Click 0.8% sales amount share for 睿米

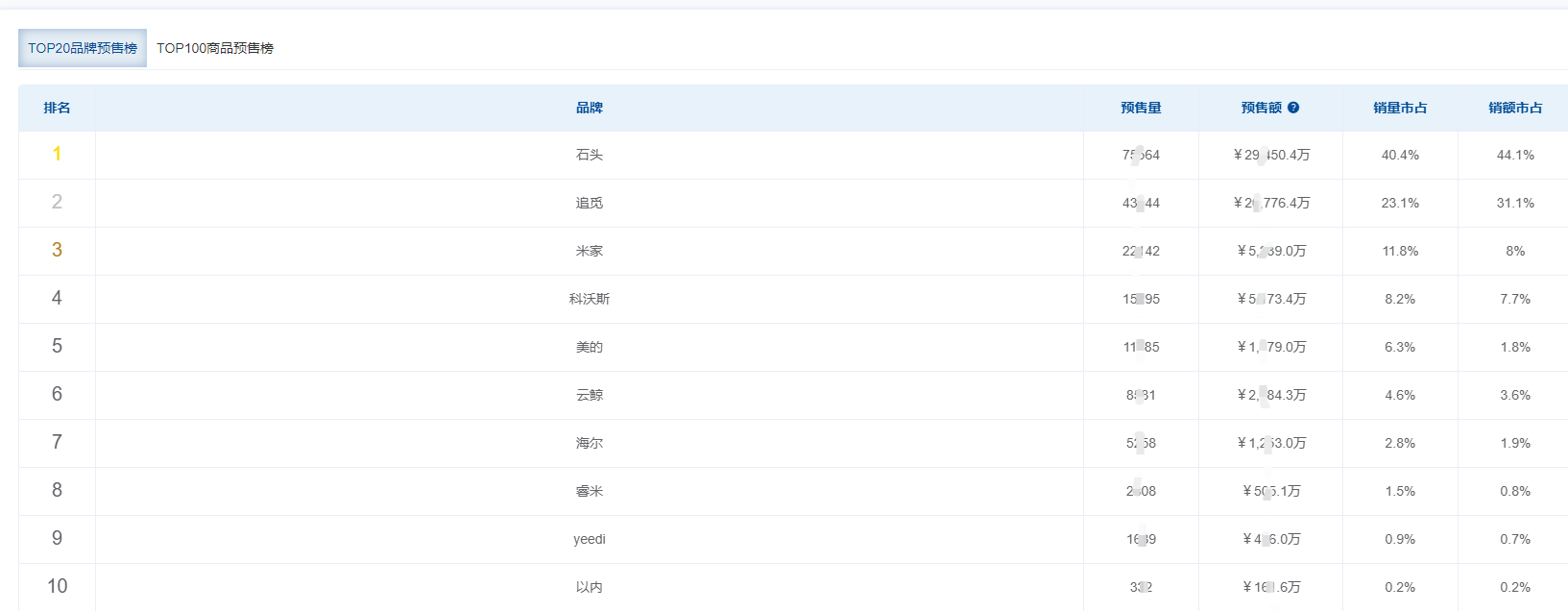[x=1515, y=491]
